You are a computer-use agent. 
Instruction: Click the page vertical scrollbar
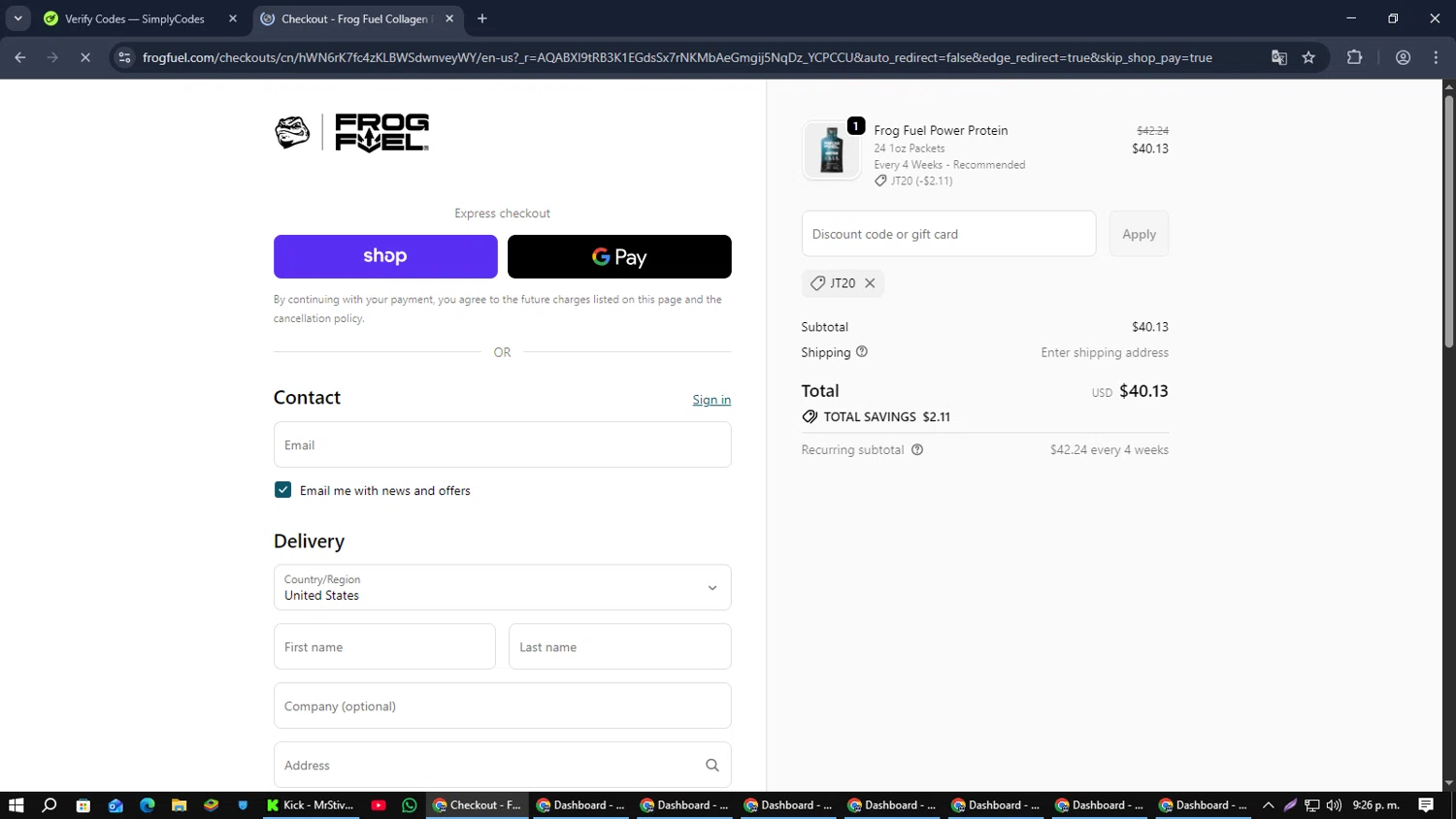(x=1448, y=221)
